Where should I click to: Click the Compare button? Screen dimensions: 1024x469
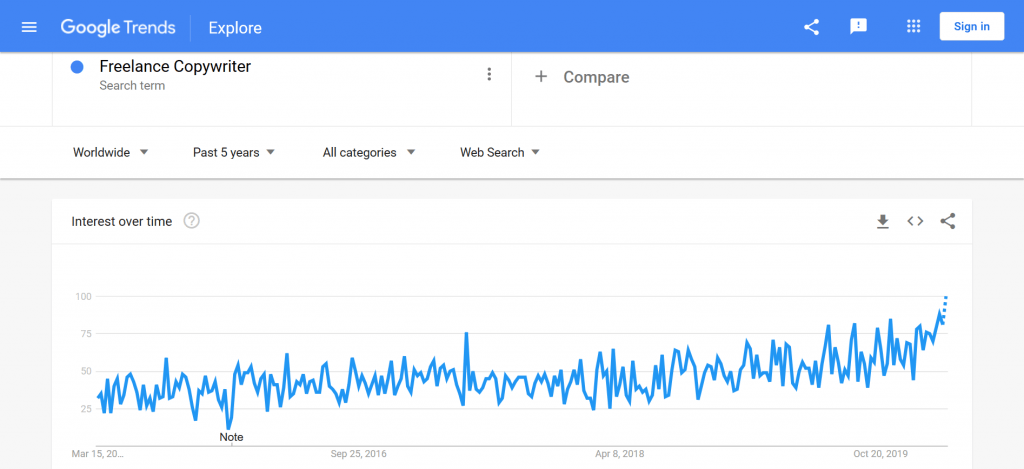(582, 77)
